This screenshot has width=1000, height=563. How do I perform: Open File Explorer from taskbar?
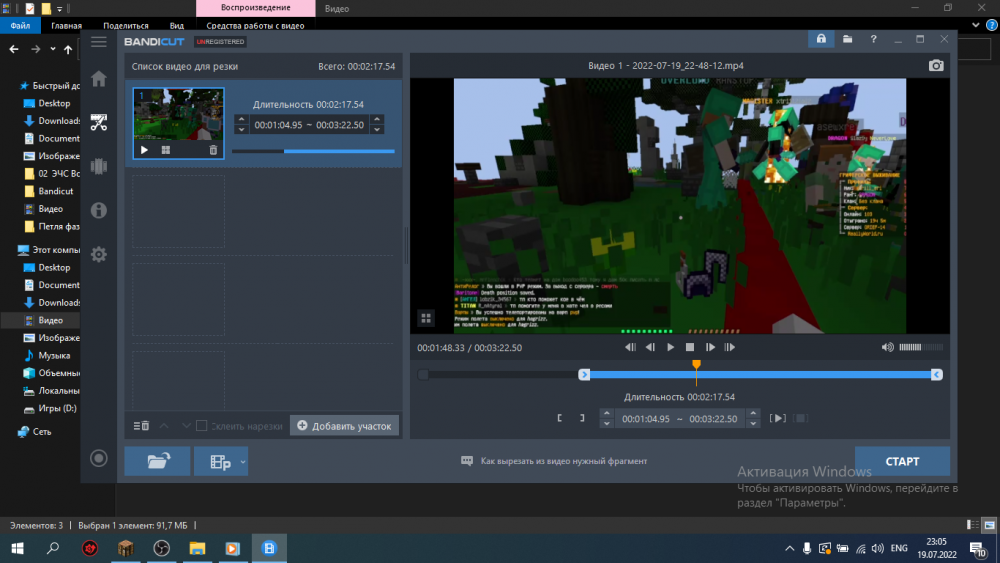pyautogui.click(x=197, y=548)
